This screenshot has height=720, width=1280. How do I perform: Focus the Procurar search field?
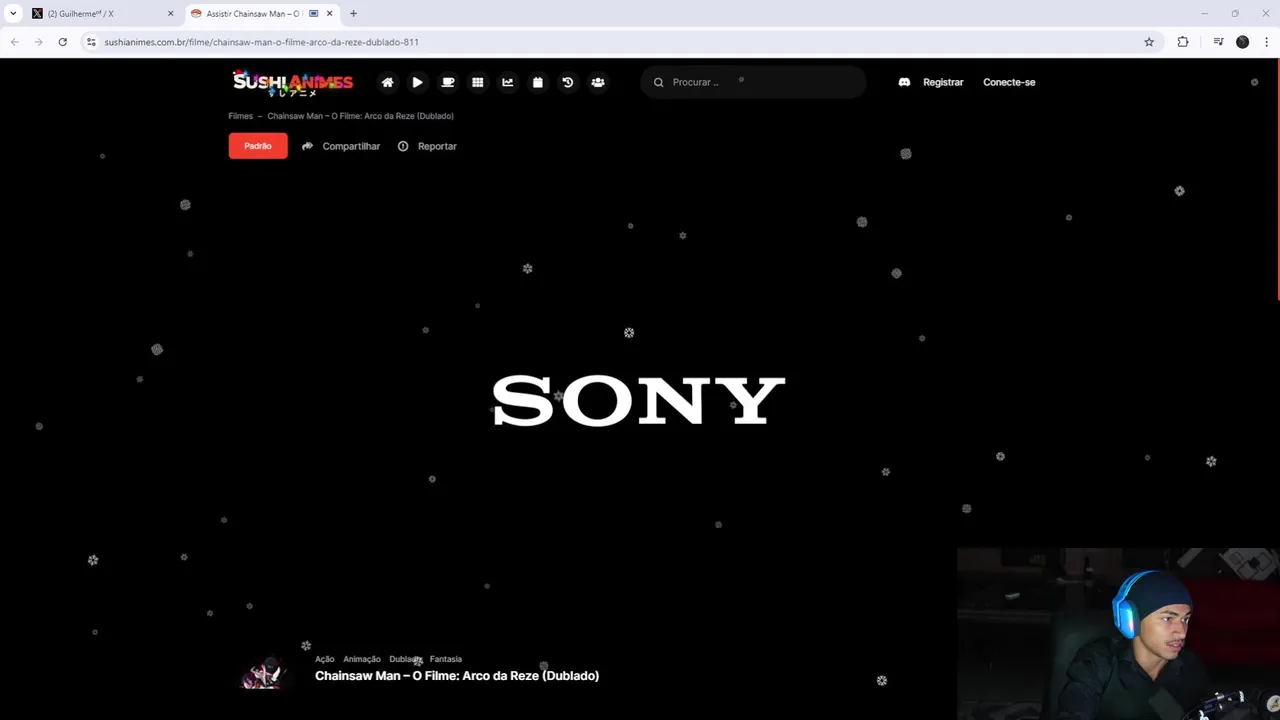753,82
